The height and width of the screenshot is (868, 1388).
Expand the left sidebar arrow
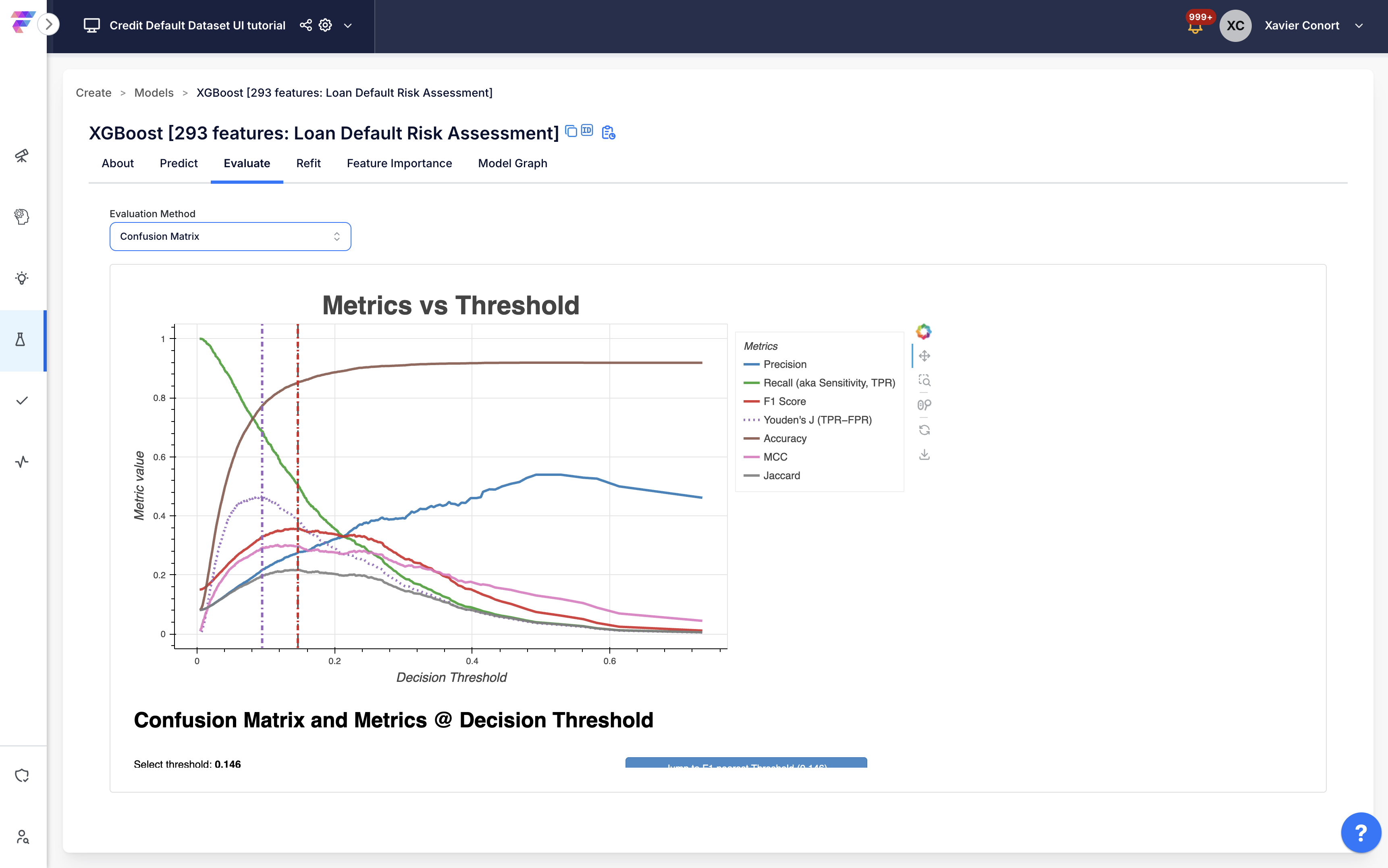click(x=49, y=25)
